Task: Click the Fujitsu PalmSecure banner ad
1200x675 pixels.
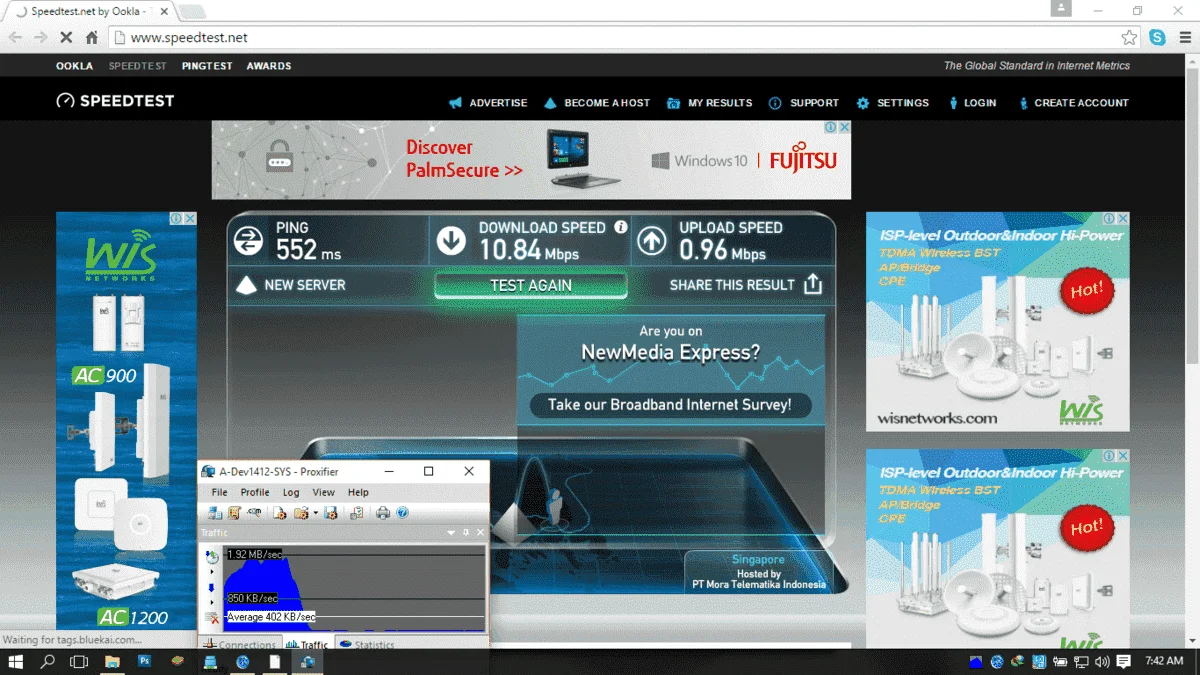Action: click(531, 160)
